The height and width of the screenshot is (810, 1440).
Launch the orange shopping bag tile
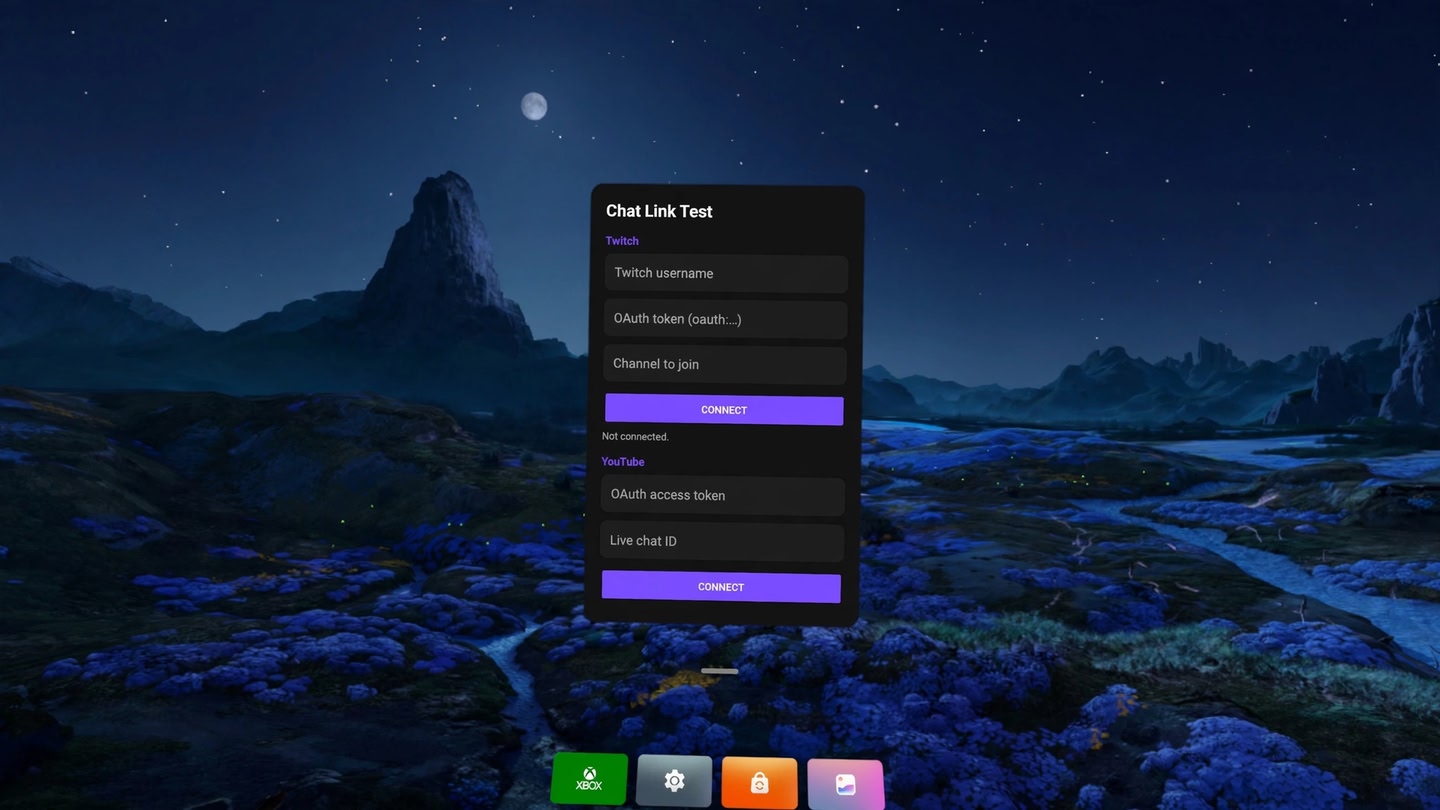coord(759,783)
